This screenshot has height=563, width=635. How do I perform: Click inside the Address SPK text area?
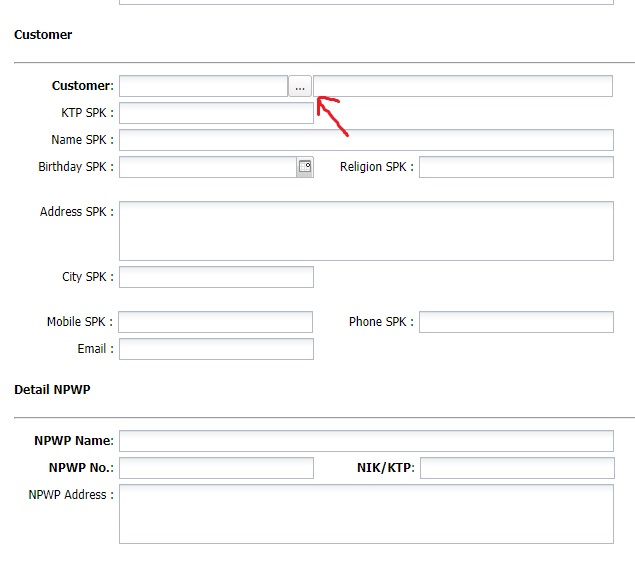366,231
